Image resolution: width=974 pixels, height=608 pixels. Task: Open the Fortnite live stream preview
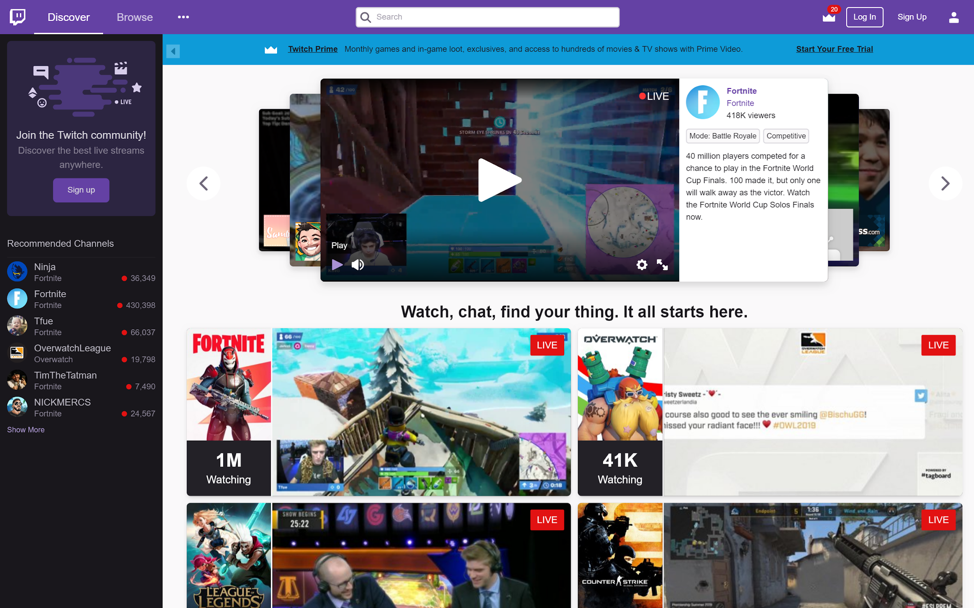tap(421, 412)
